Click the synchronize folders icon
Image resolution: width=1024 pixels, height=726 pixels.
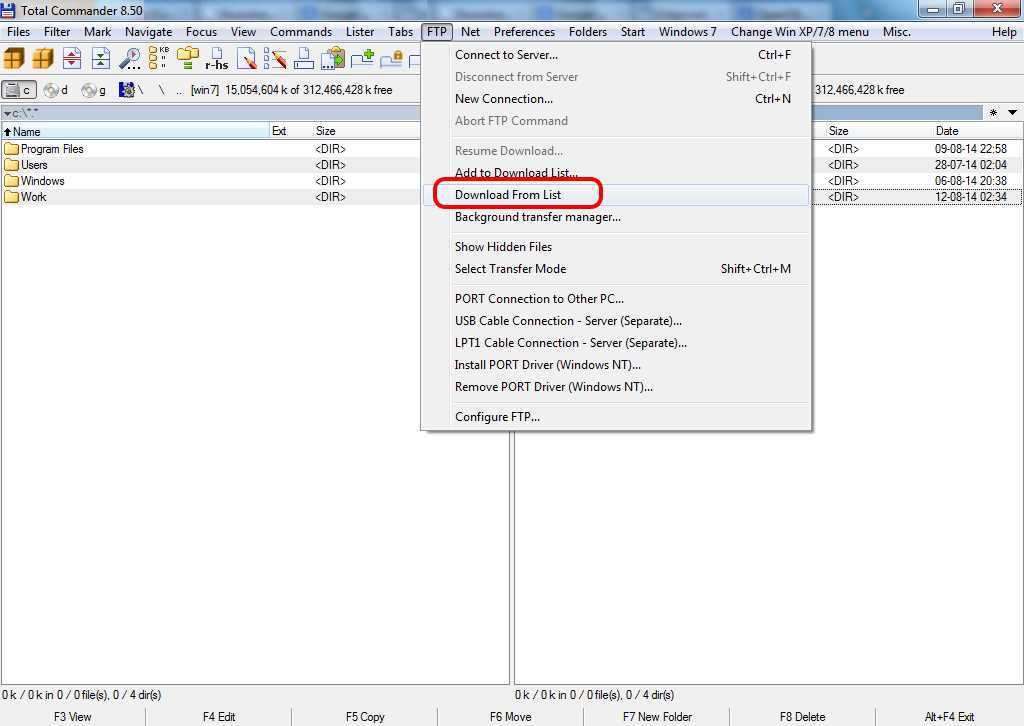188,58
